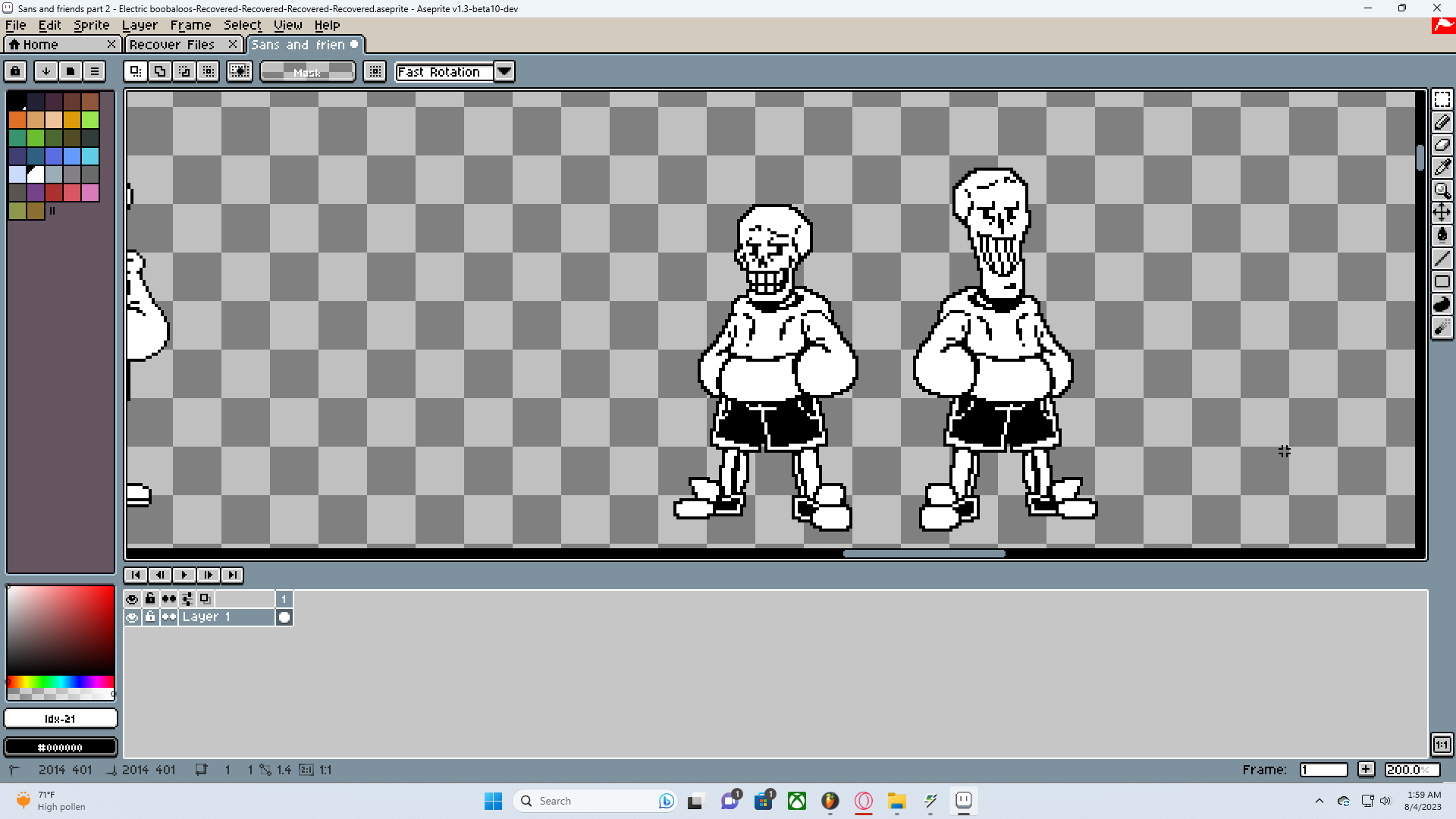Image resolution: width=1456 pixels, height=819 pixels.
Task: Go to the next frame
Action: [x=209, y=575]
